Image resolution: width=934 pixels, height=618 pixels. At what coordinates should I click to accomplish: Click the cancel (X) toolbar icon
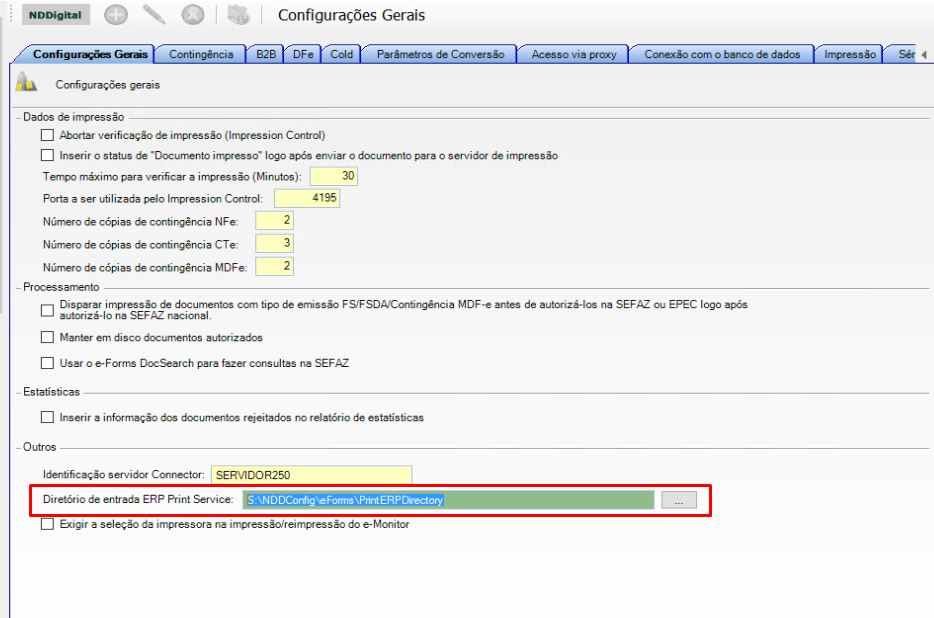coord(194,15)
